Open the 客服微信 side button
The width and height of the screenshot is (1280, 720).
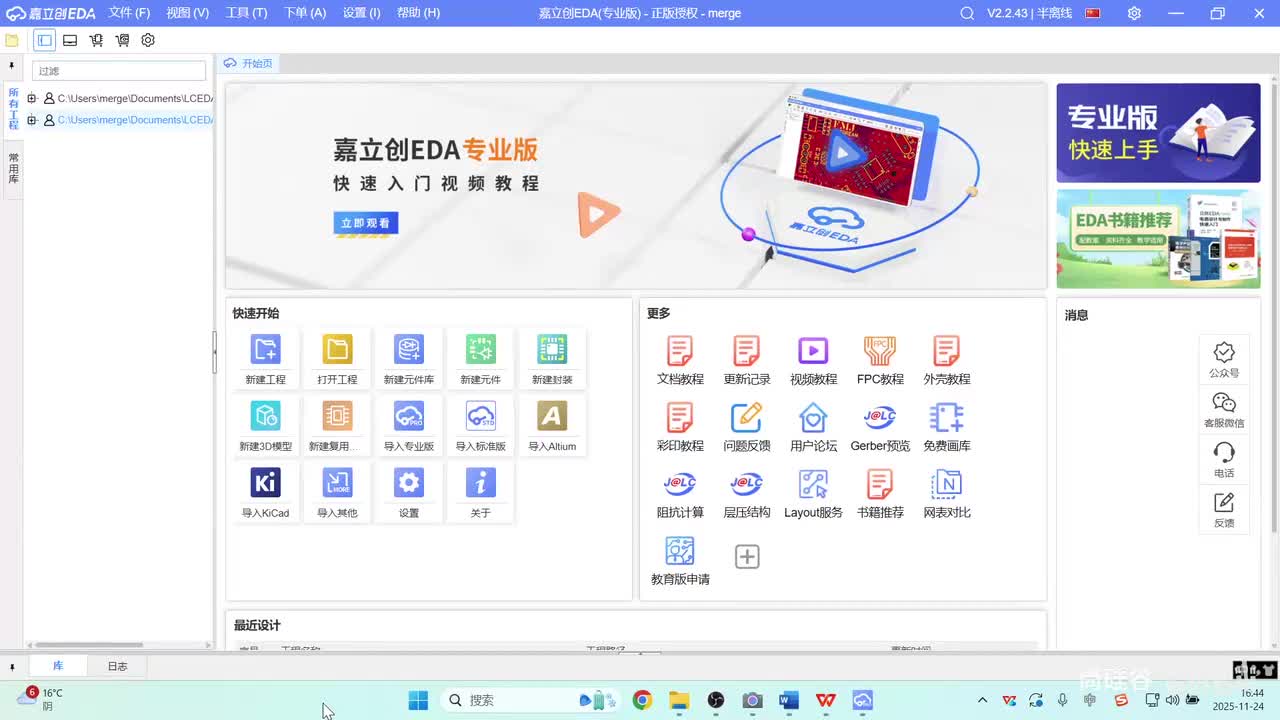click(1224, 409)
